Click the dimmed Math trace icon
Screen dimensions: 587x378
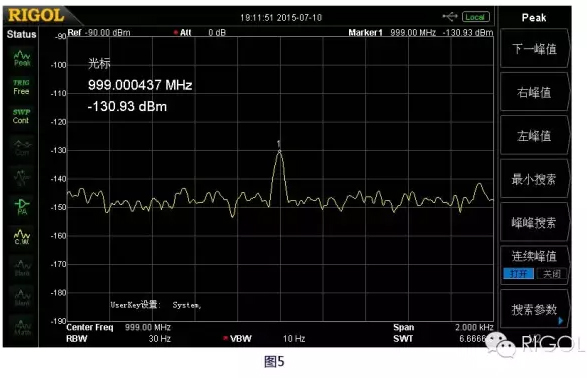22,327
